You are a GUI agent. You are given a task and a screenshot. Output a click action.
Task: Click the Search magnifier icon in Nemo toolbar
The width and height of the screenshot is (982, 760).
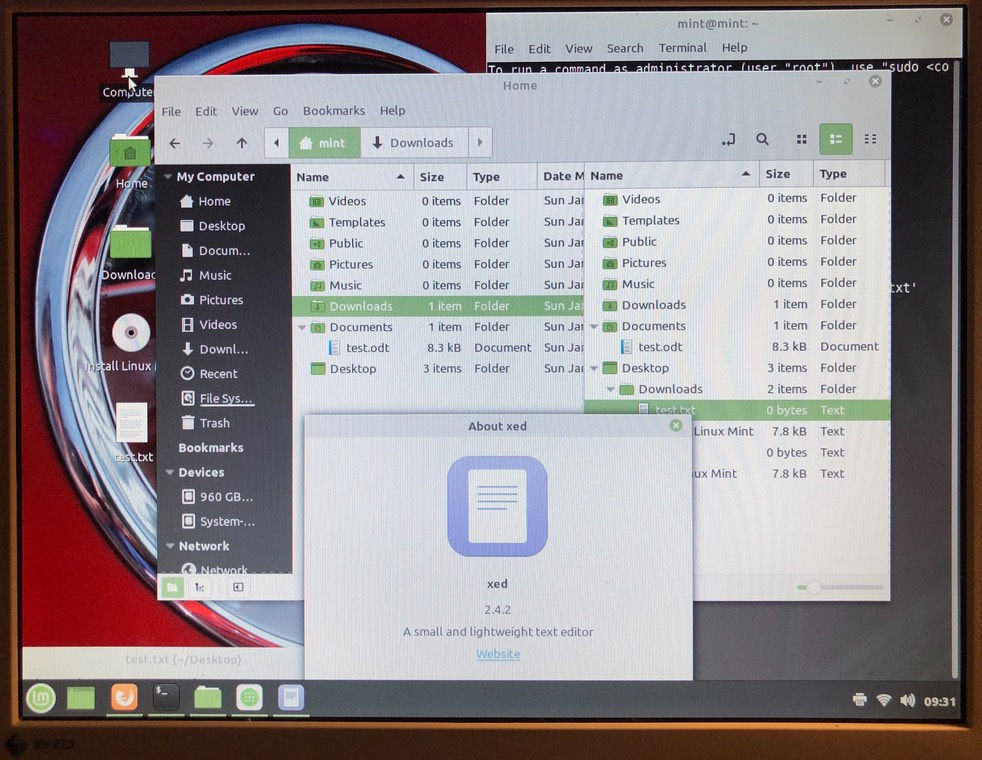click(x=762, y=140)
